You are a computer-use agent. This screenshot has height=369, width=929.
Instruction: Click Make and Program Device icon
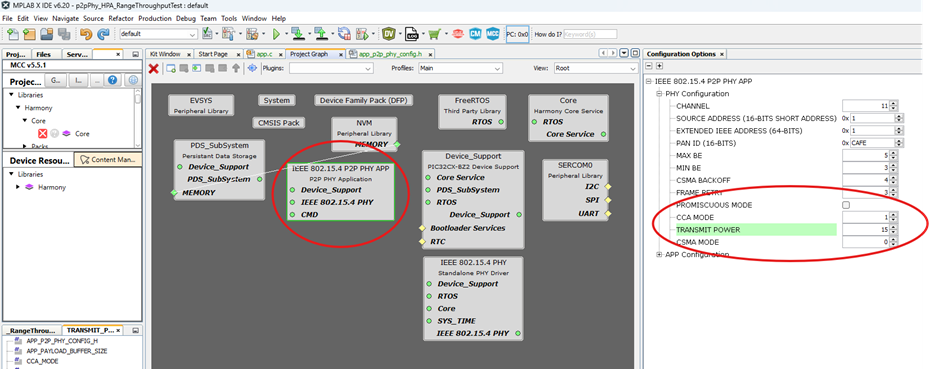pyautogui.click(x=299, y=34)
